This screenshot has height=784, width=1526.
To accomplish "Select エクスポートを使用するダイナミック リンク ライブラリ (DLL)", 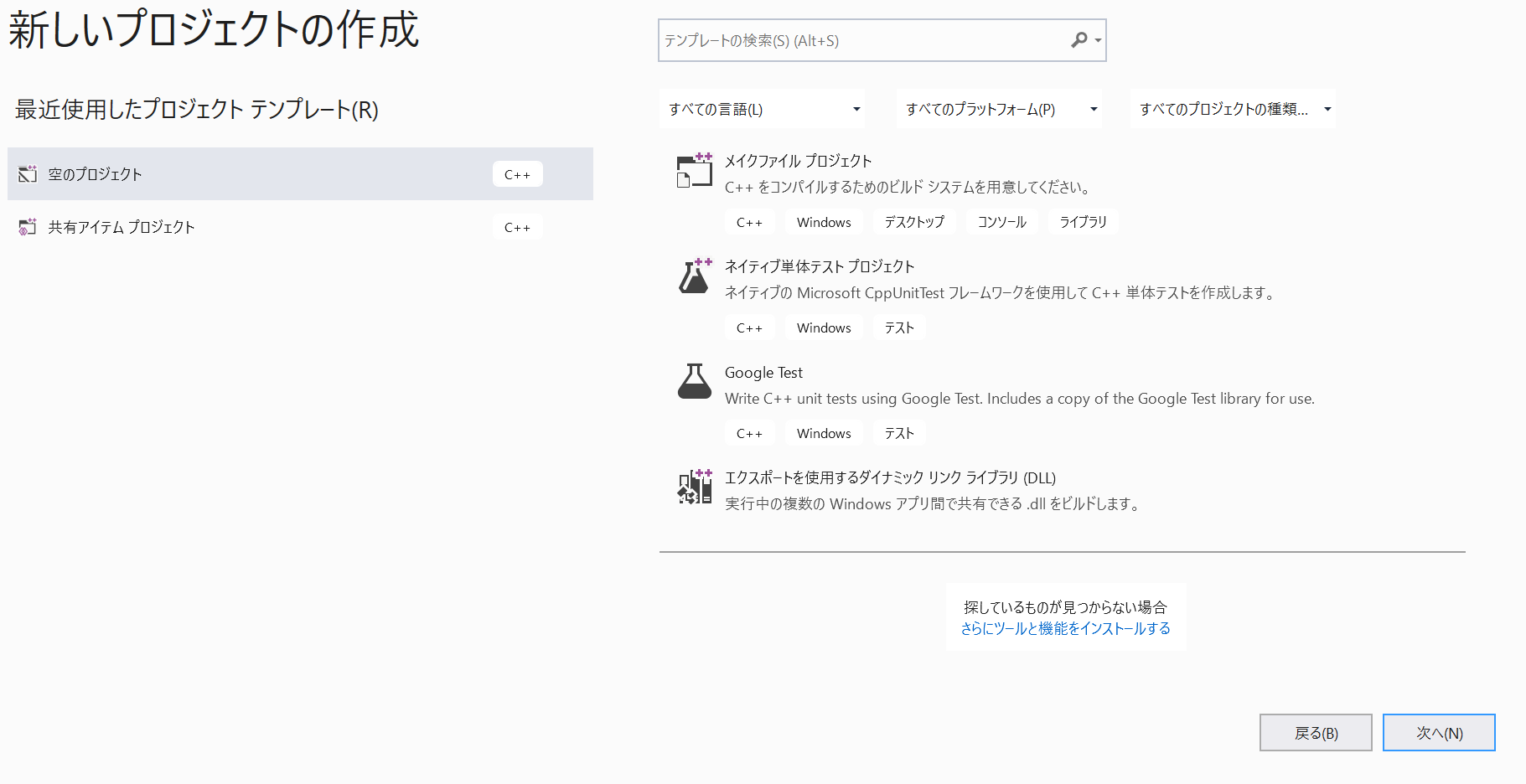I will (x=890, y=477).
